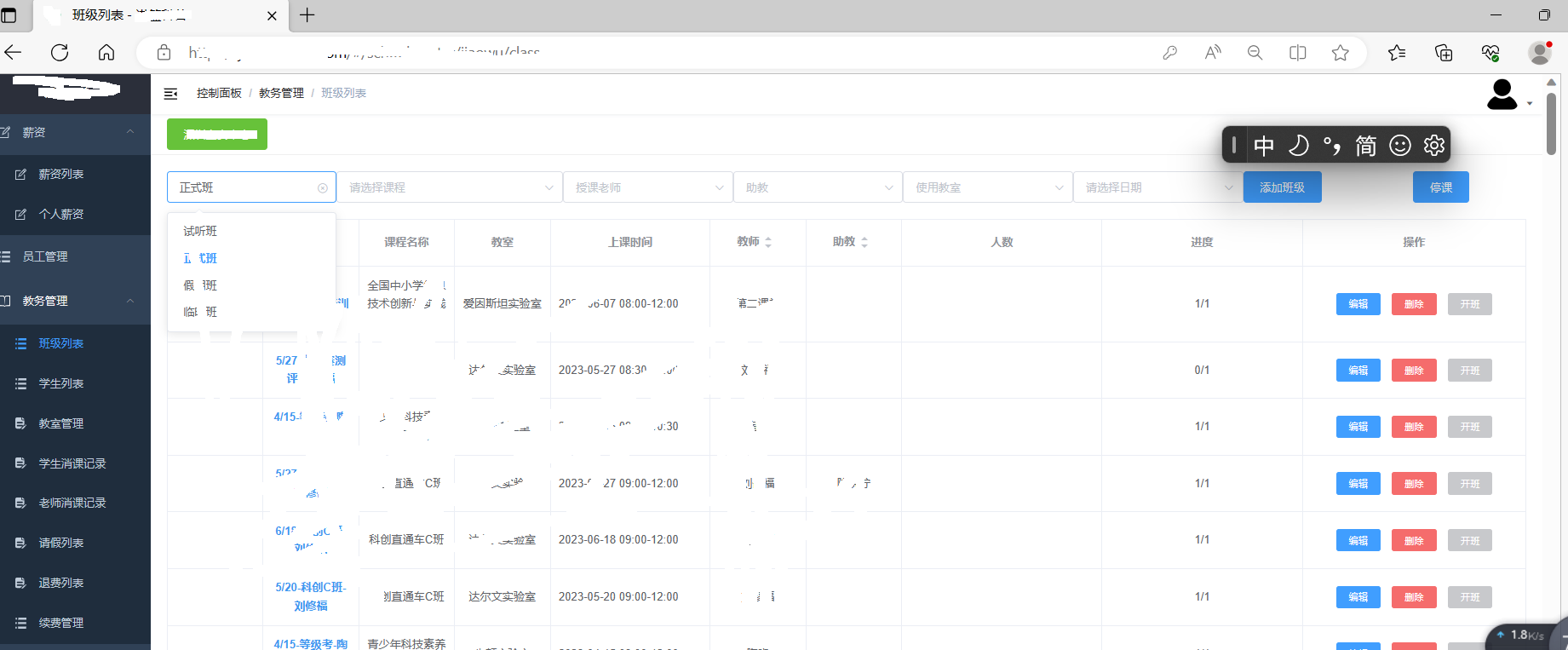The width and height of the screenshot is (1568, 650).
Task: Select 班级列表 in the sidebar
Action: click(75, 343)
